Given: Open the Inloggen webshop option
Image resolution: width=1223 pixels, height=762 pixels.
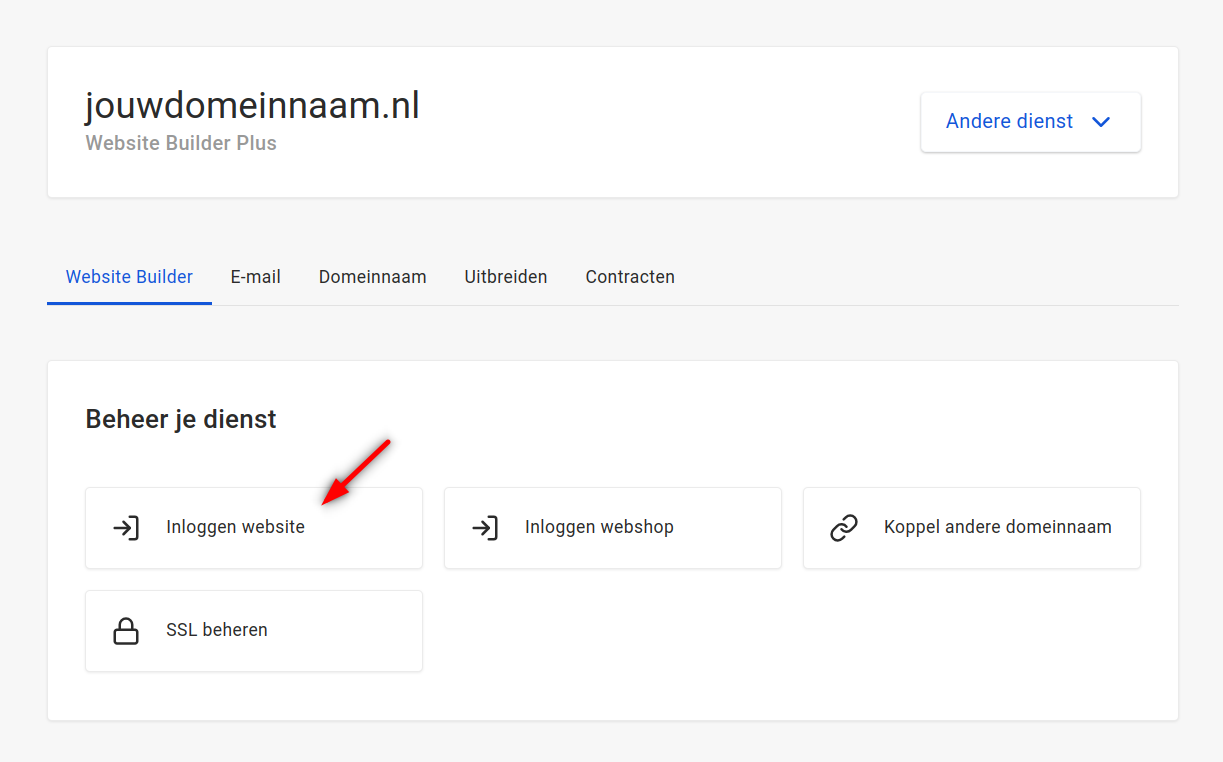Looking at the screenshot, I should [x=612, y=528].
